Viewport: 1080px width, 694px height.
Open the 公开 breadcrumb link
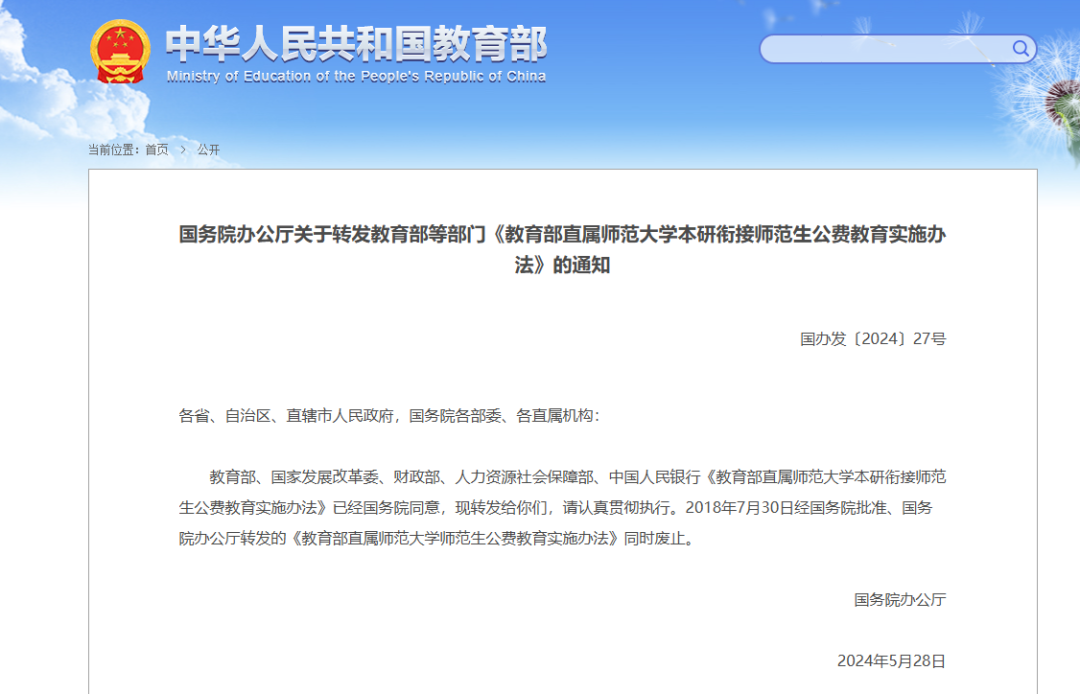coord(208,149)
